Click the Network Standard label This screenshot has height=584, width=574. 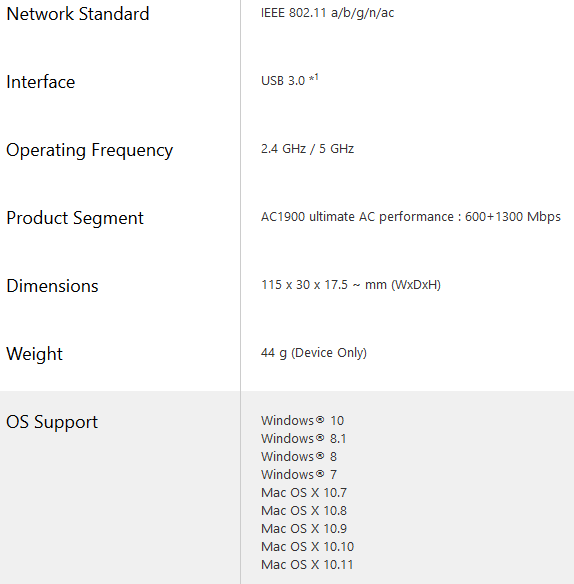click(x=78, y=14)
